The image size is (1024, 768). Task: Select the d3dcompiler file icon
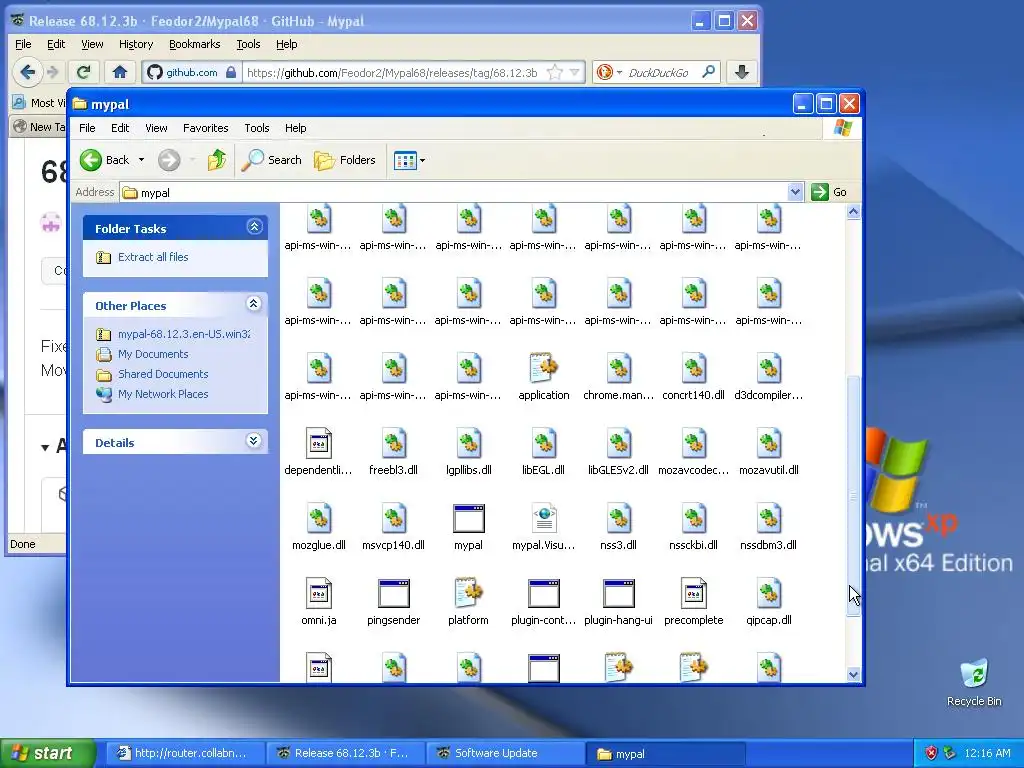pos(769,368)
